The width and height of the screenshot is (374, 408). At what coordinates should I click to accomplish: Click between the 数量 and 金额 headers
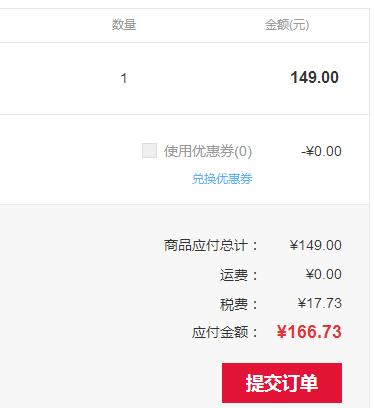(x=200, y=25)
